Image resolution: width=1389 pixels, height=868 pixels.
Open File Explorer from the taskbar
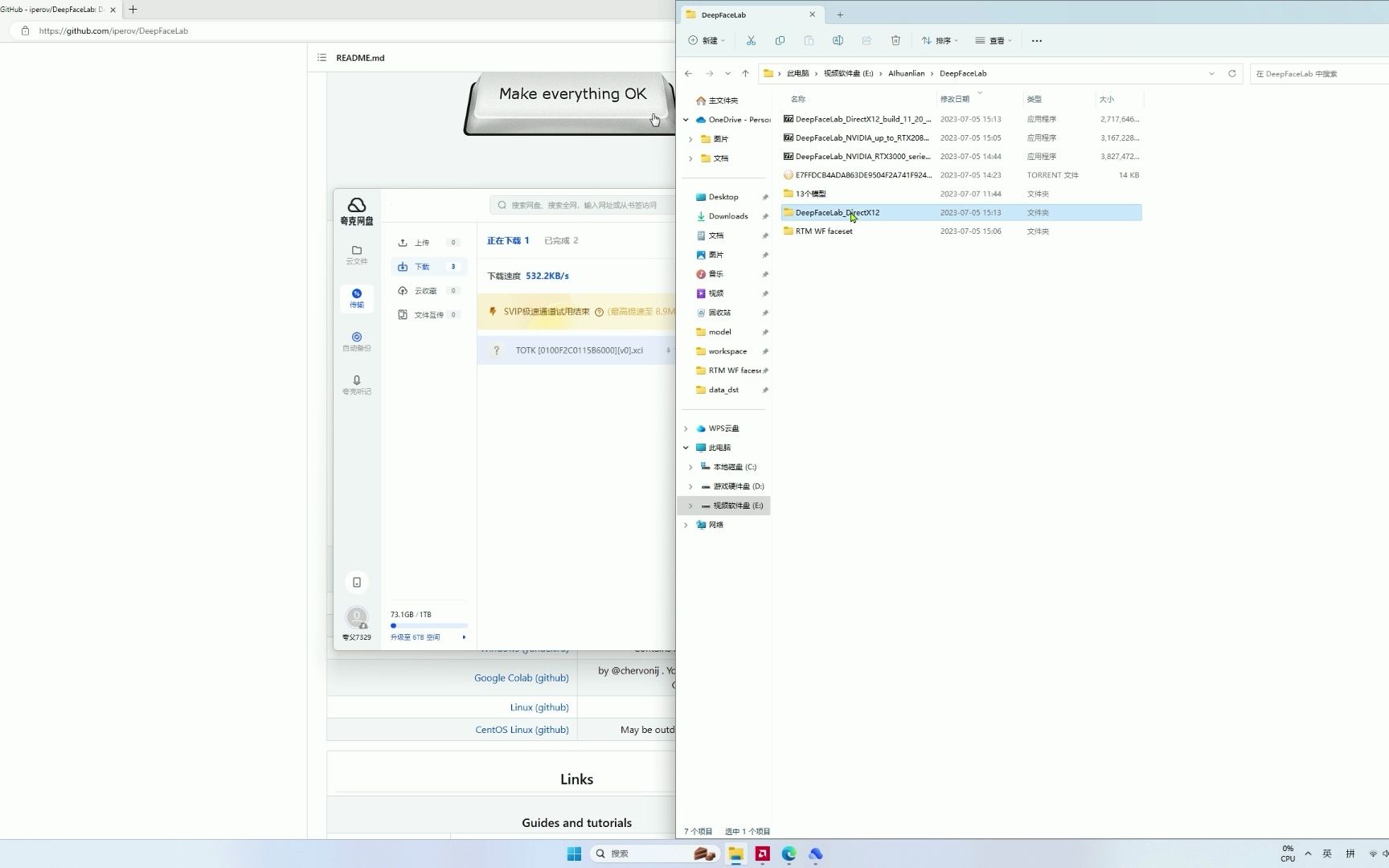735,854
